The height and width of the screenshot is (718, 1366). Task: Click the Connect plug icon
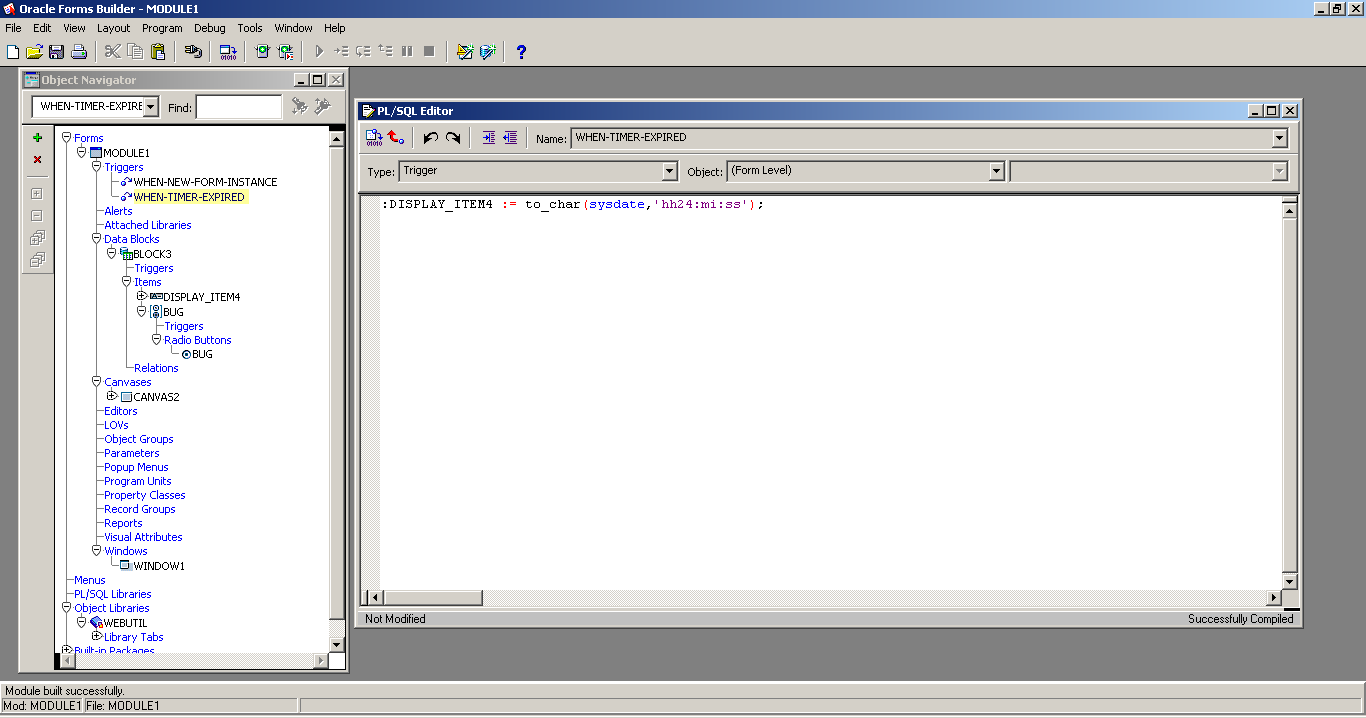[x=193, y=52]
